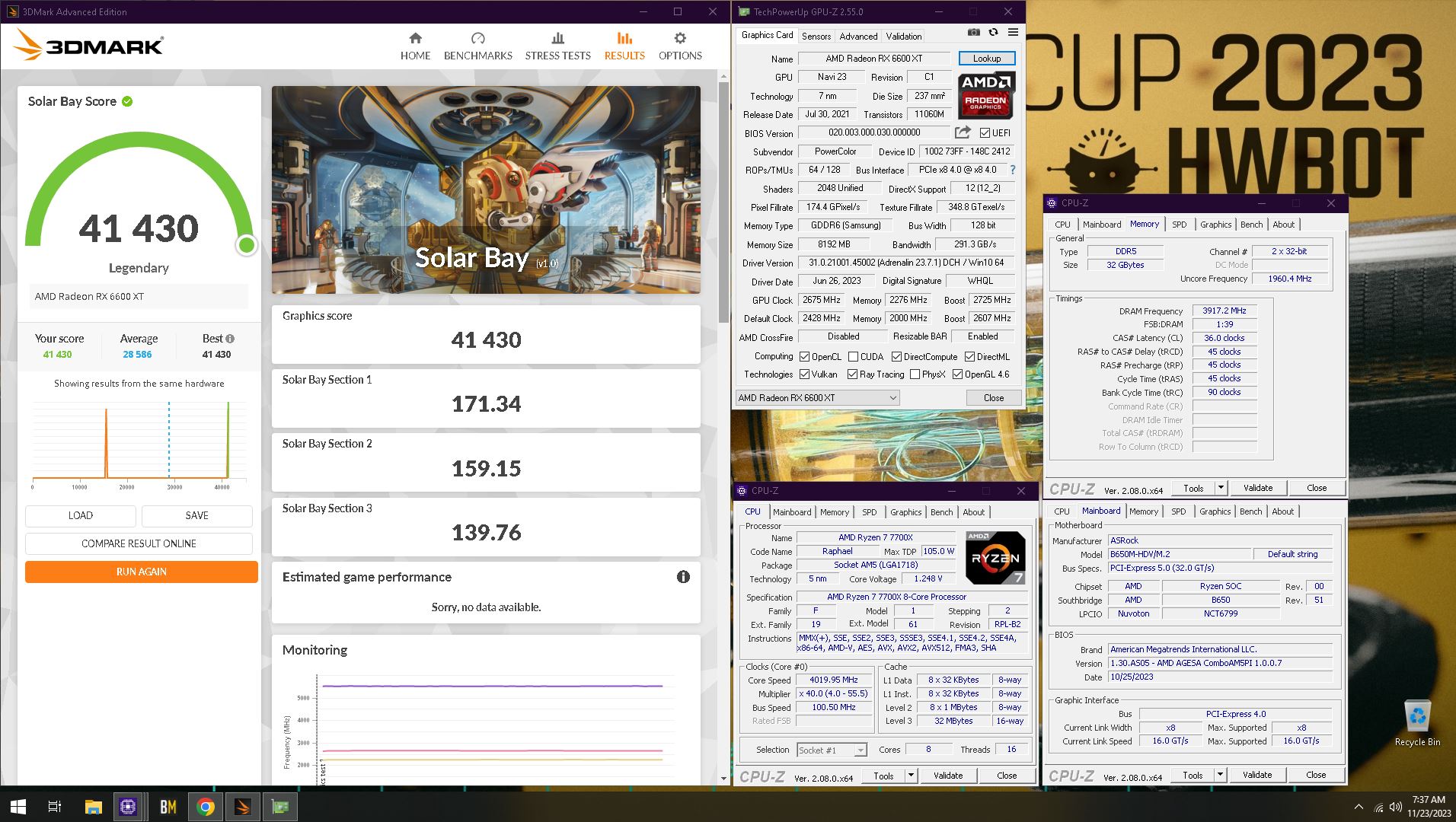Viewport: 1456px width, 822px height.
Task: Expand Tools dropdown arrow in CPU-Z Memory window
Action: 1221,487
